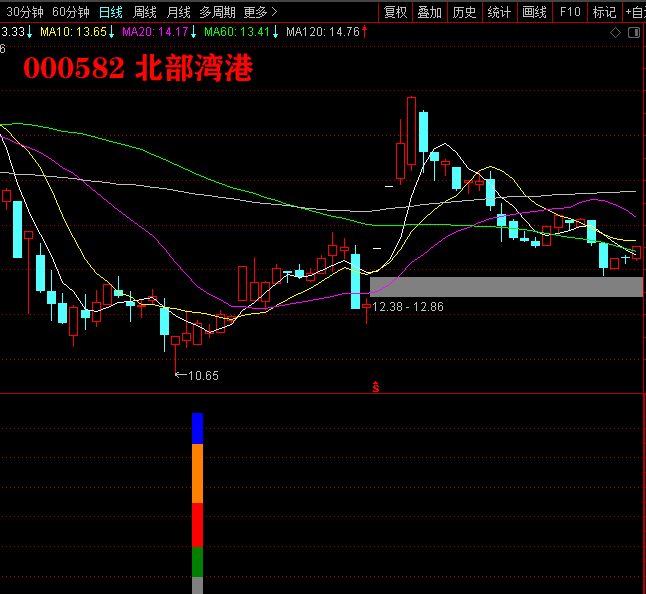Expand the 更多 period options

coord(260,12)
